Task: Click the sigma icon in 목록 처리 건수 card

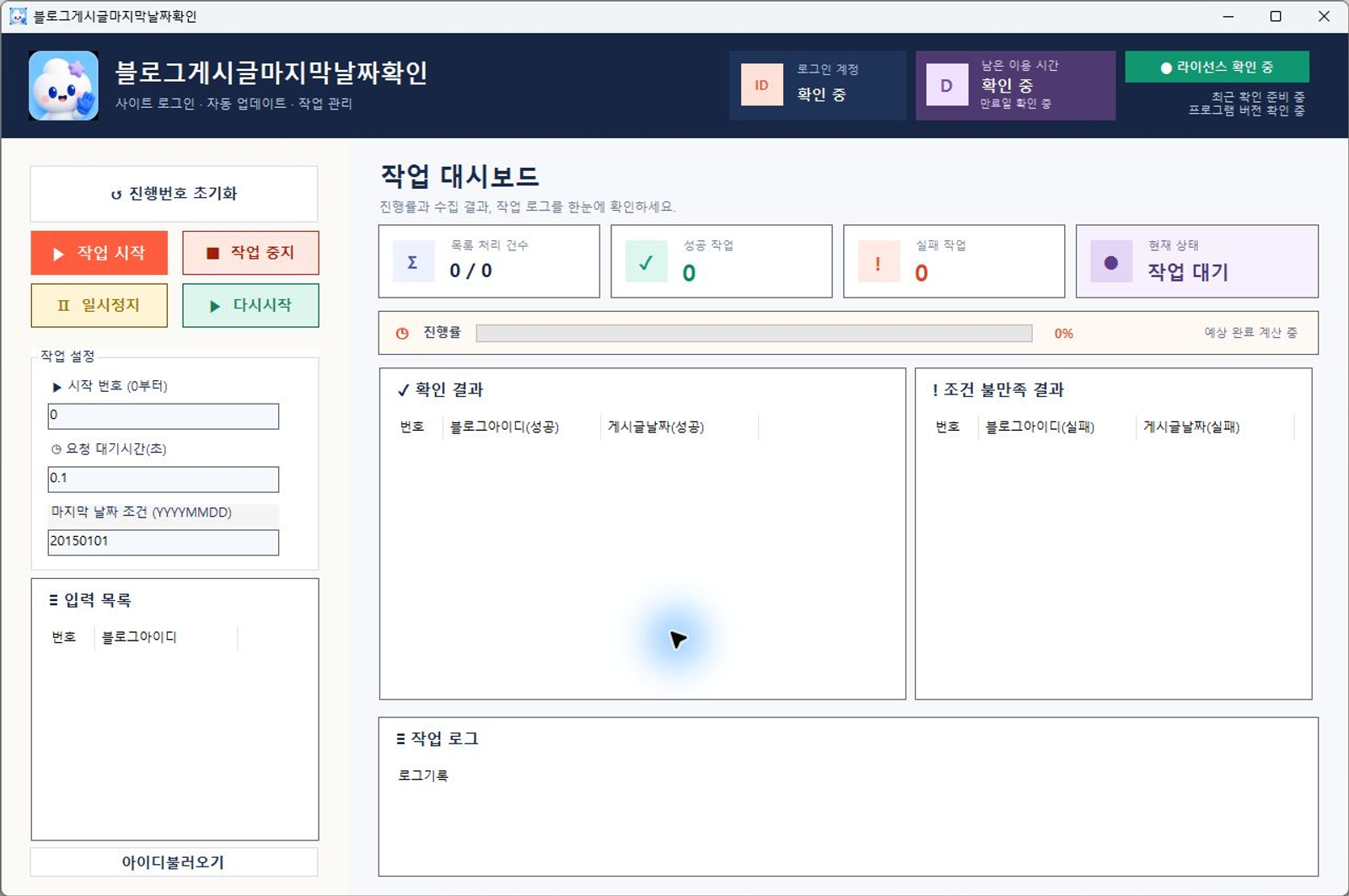Action: tap(413, 261)
